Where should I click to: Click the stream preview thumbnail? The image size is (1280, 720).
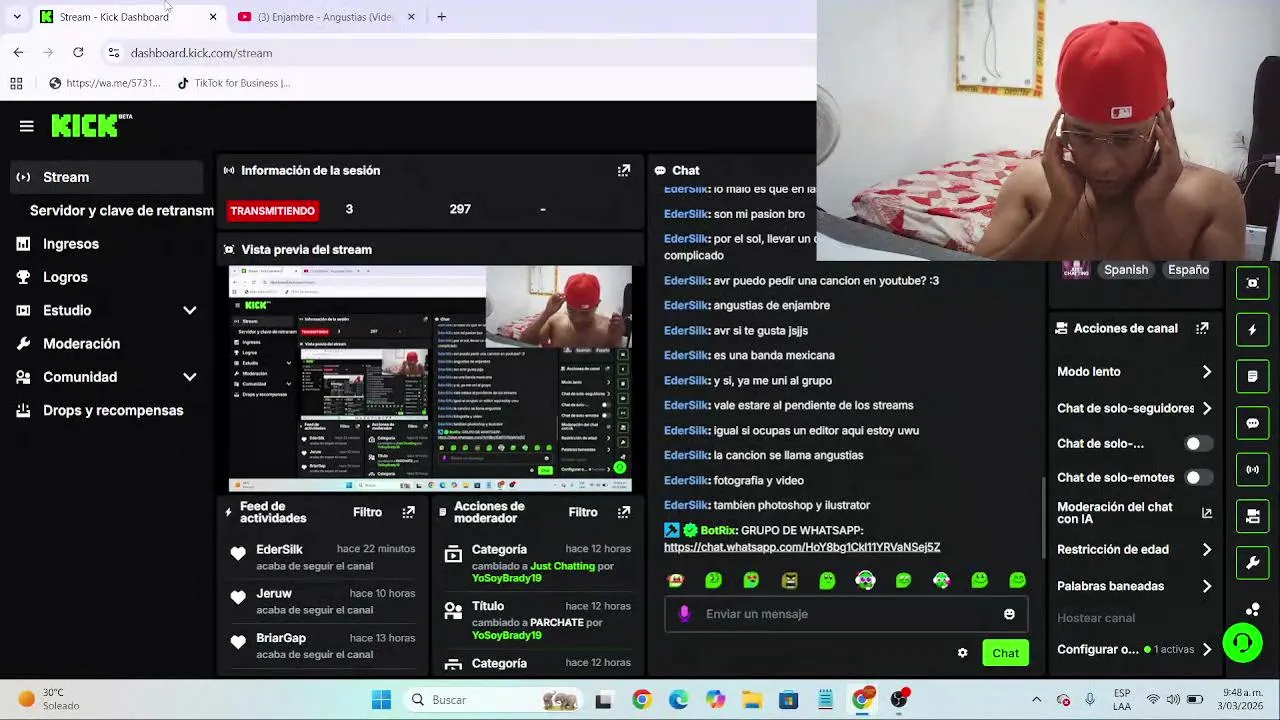click(x=430, y=379)
